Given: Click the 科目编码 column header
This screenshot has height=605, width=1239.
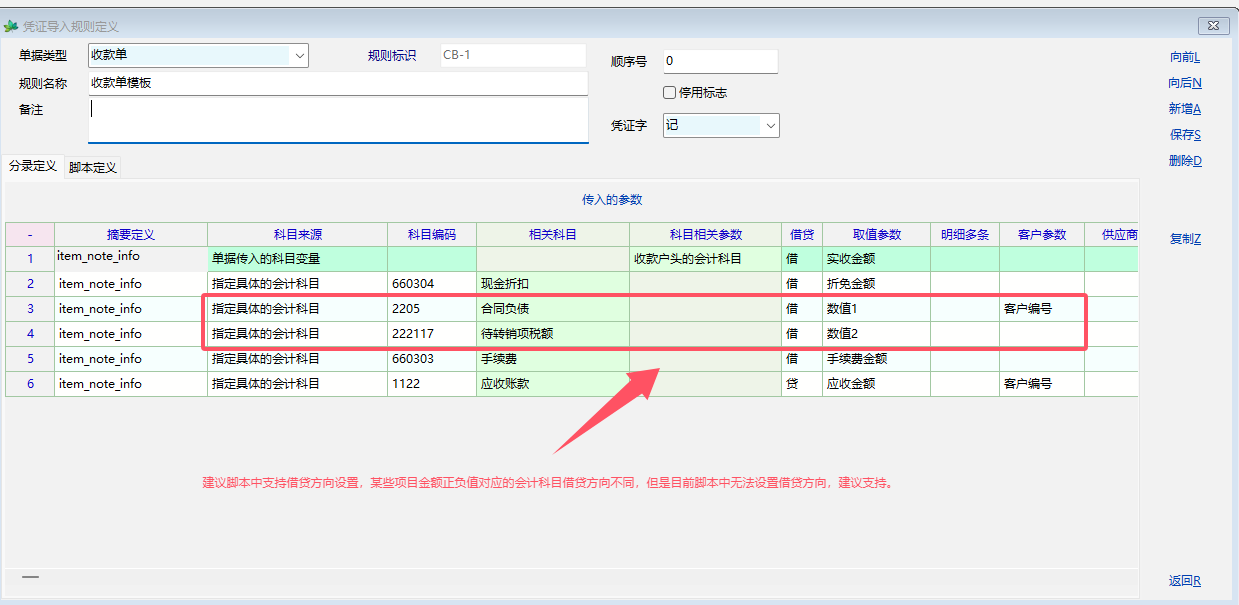Looking at the screenshot, I should [x=431, y=235].
